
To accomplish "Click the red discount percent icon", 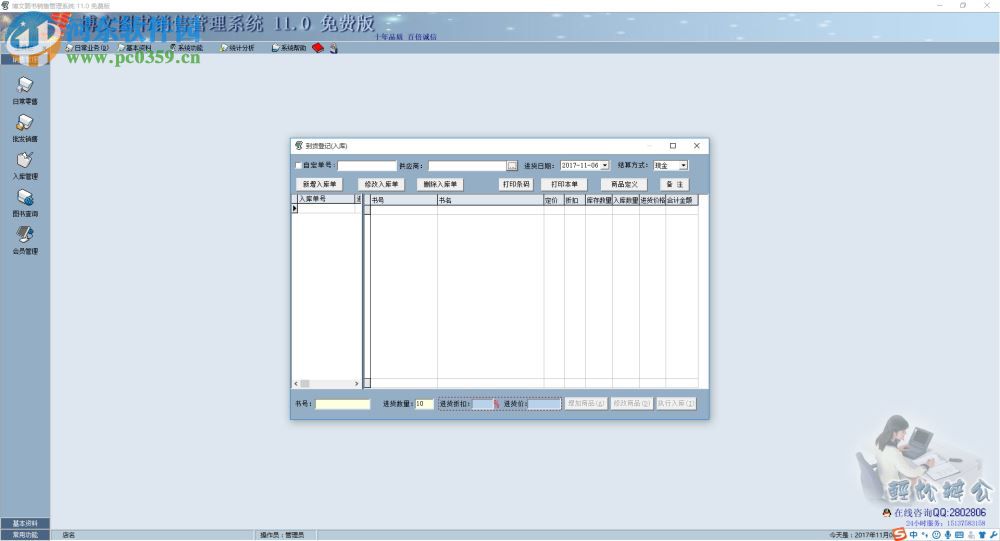I will 496,404.
